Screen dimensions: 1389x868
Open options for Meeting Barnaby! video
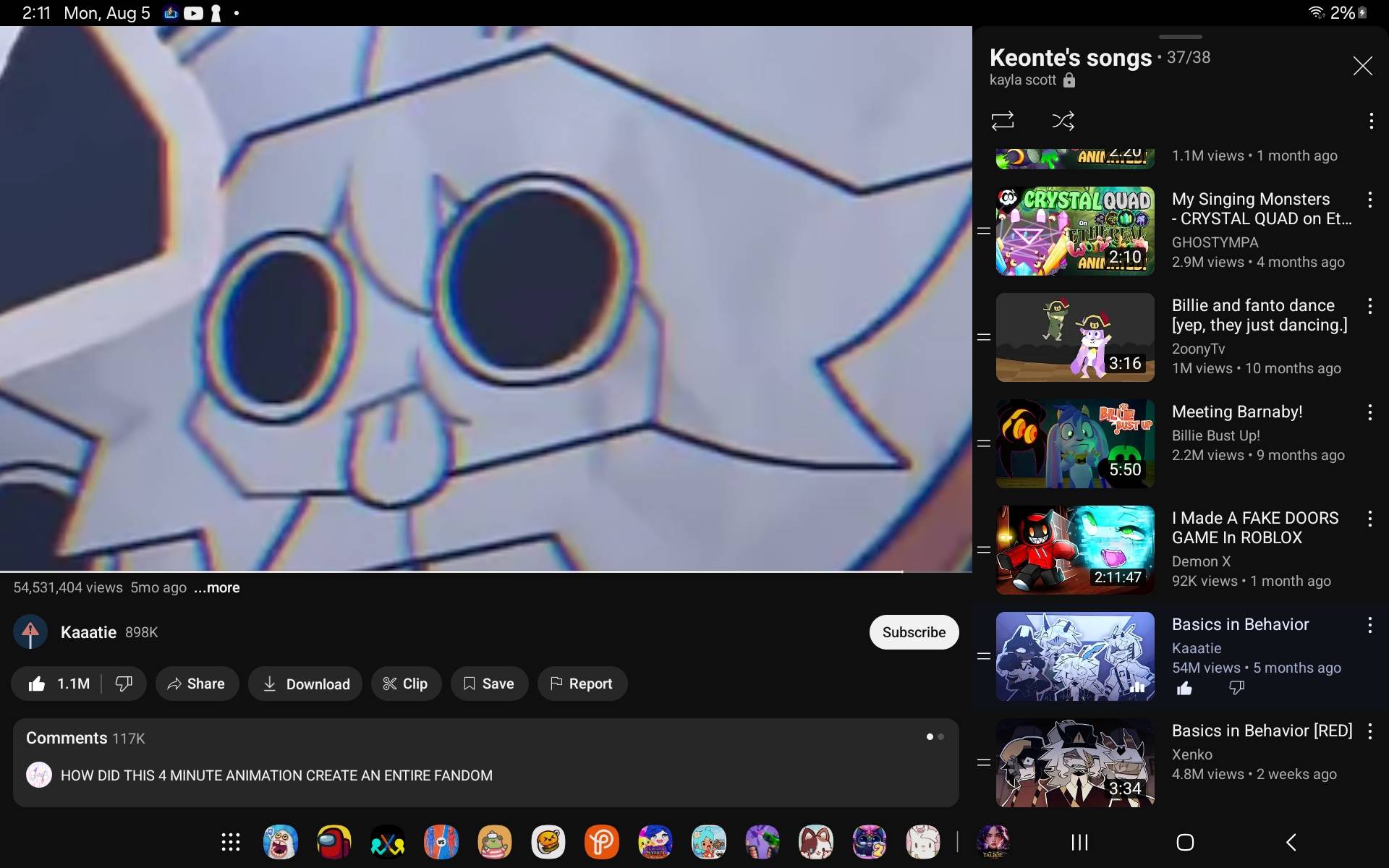click(x=1369, y=412)
